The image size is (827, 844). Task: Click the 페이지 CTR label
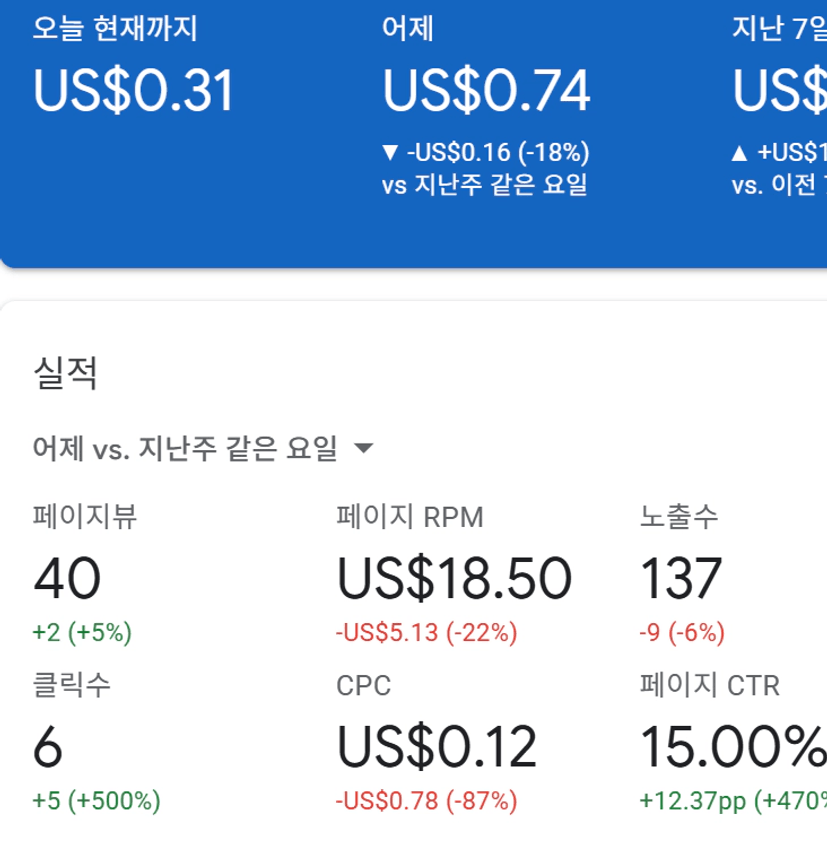[709, 685]
